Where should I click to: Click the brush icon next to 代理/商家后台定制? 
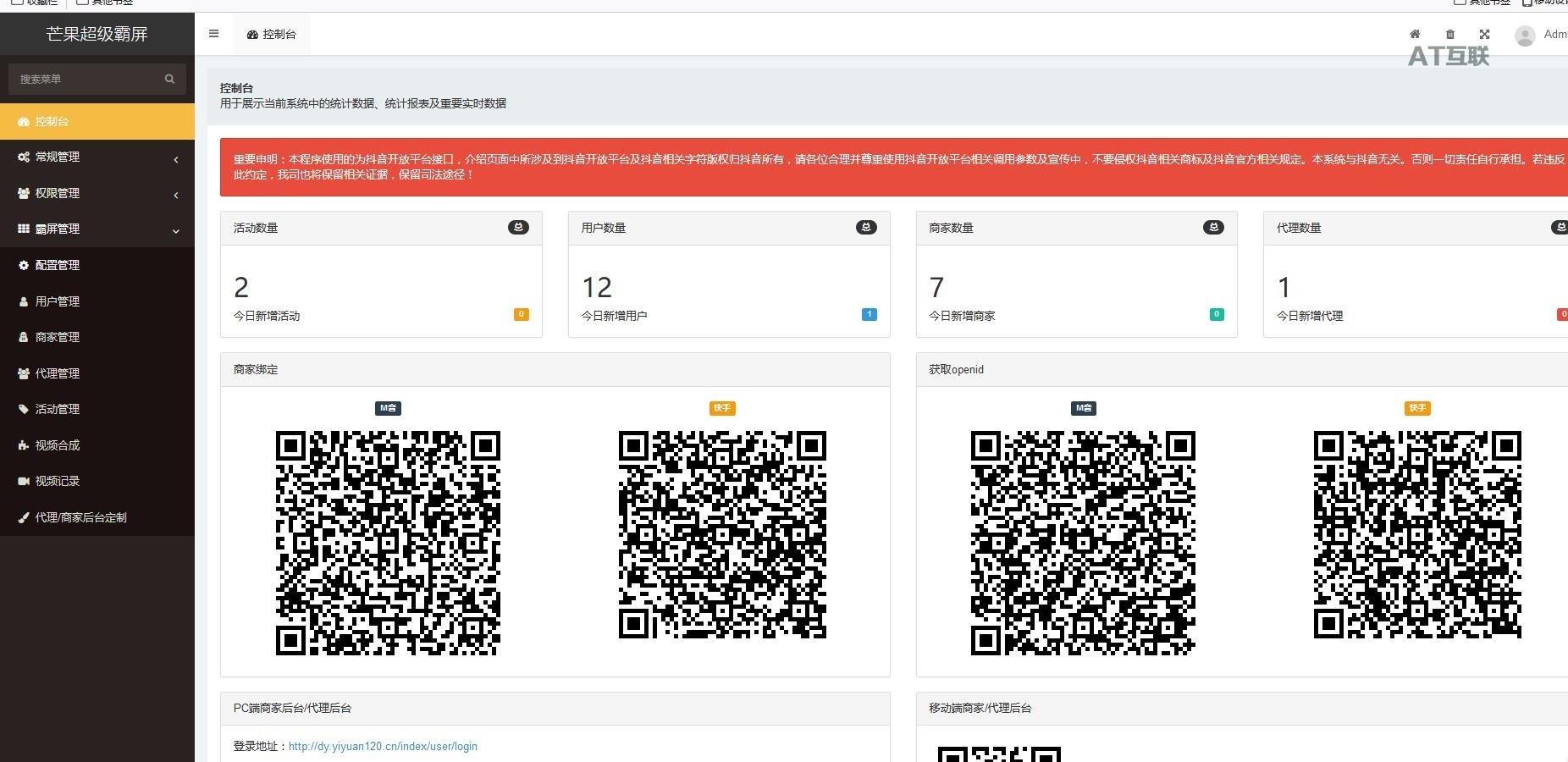click(x=24, y=518)
